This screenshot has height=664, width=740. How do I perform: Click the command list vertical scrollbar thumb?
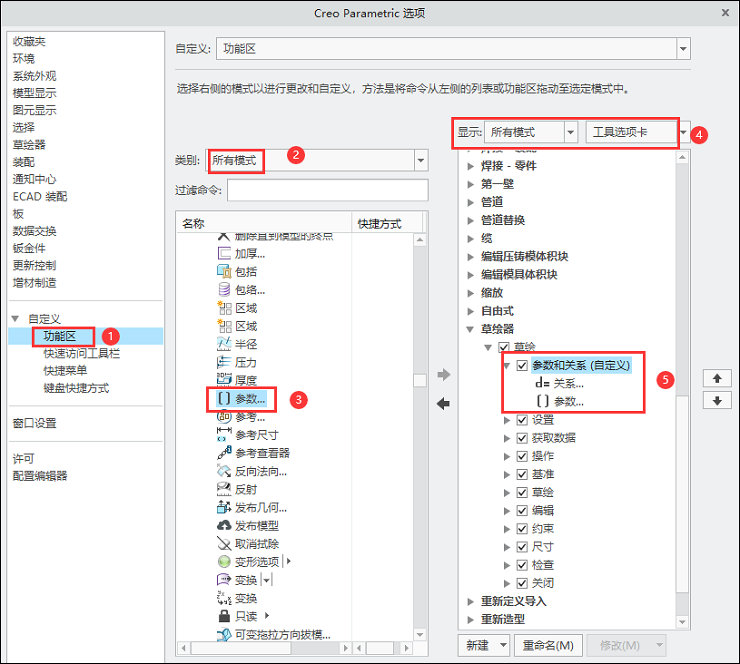tap(420, 380)
